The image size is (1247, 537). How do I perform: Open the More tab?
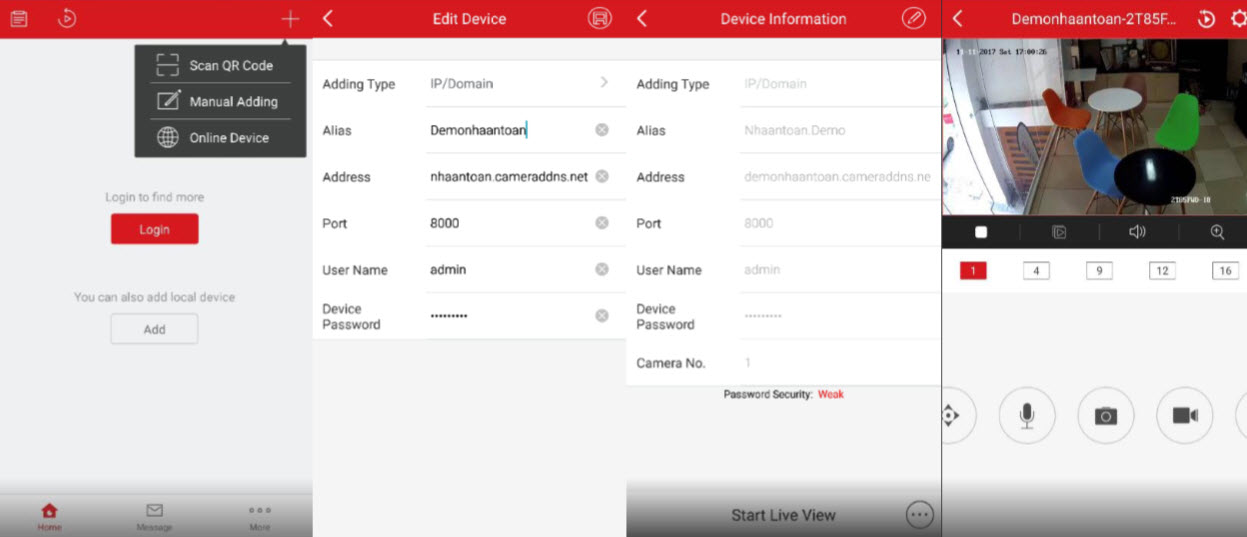coord(260,516)
